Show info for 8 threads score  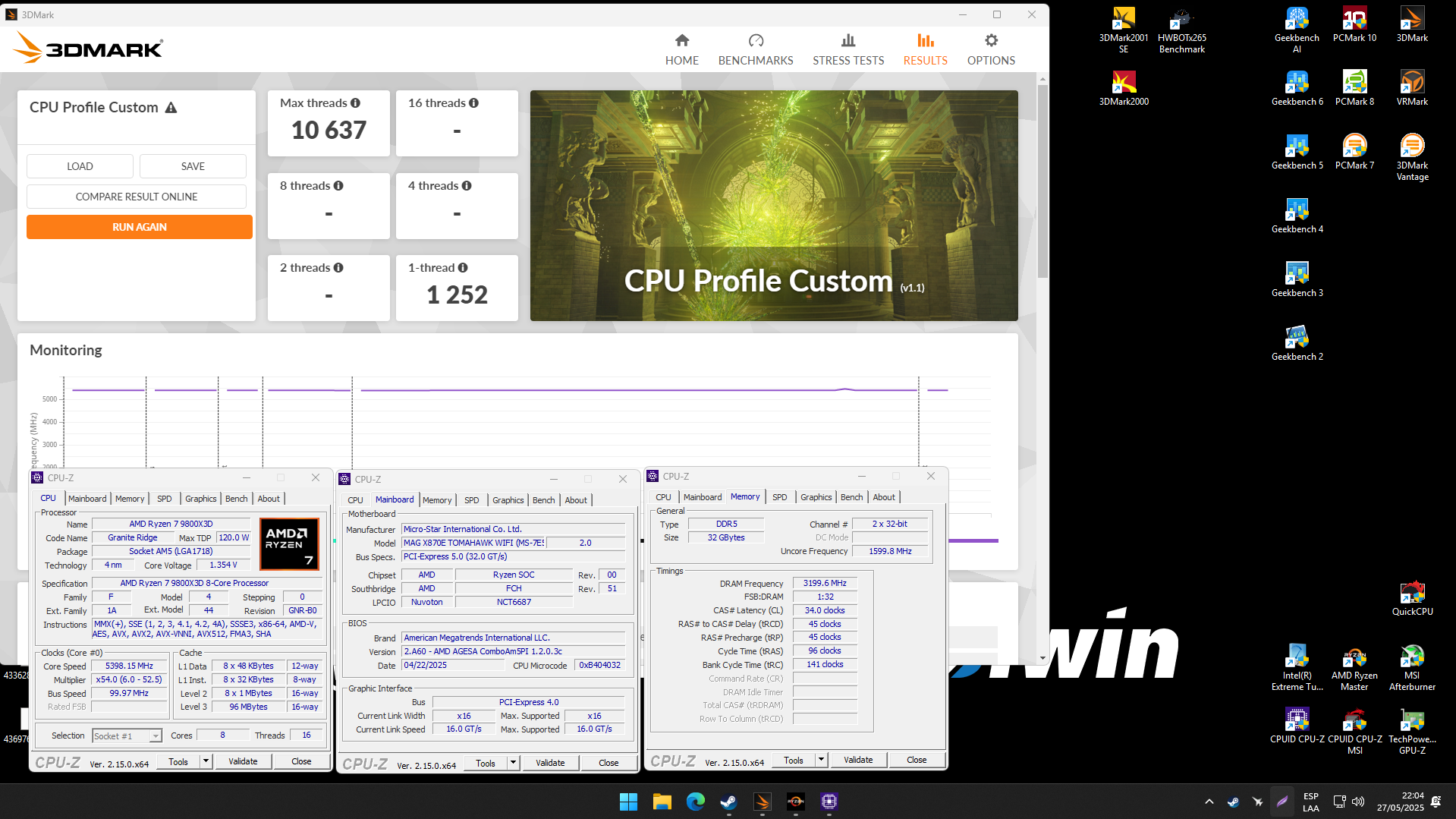coord(338,186)
